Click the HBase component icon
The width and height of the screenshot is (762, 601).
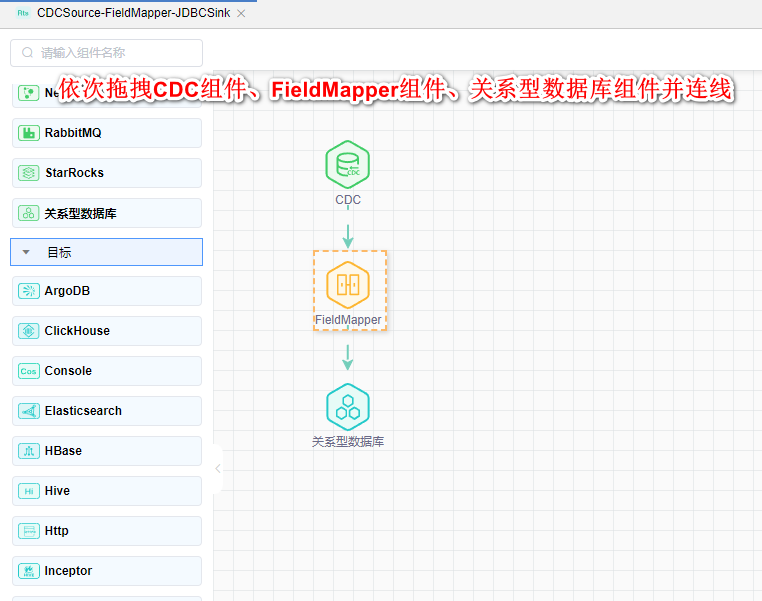click(x=29, y=451)
